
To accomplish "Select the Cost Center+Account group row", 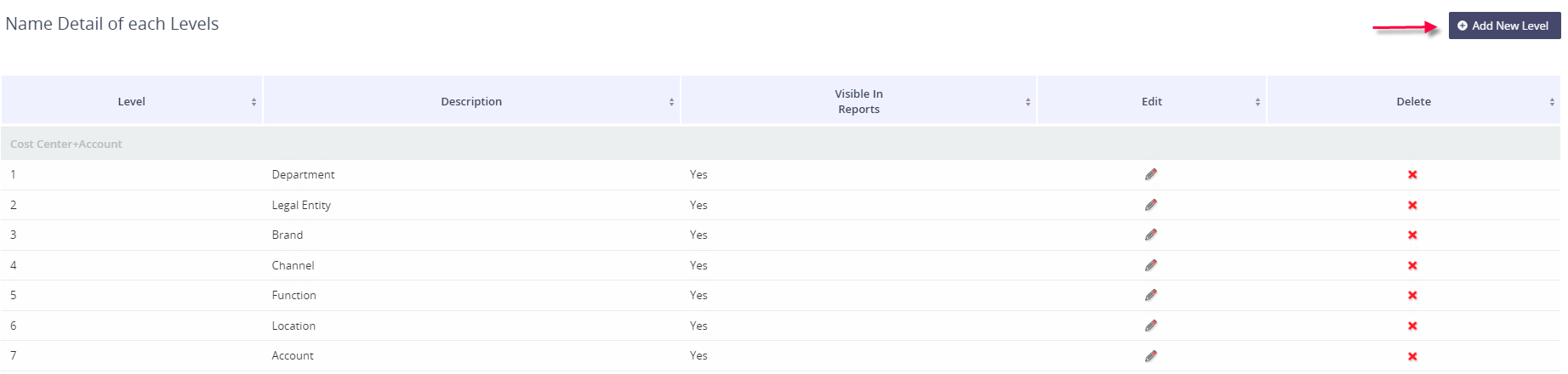I will click(x=66, y=144).
